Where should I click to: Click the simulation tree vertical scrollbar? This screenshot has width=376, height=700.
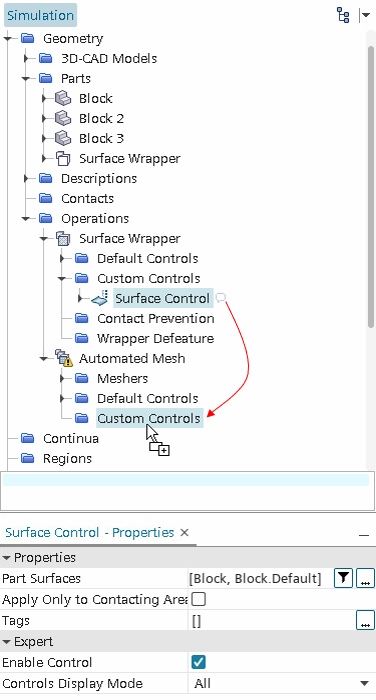(371, 188)
